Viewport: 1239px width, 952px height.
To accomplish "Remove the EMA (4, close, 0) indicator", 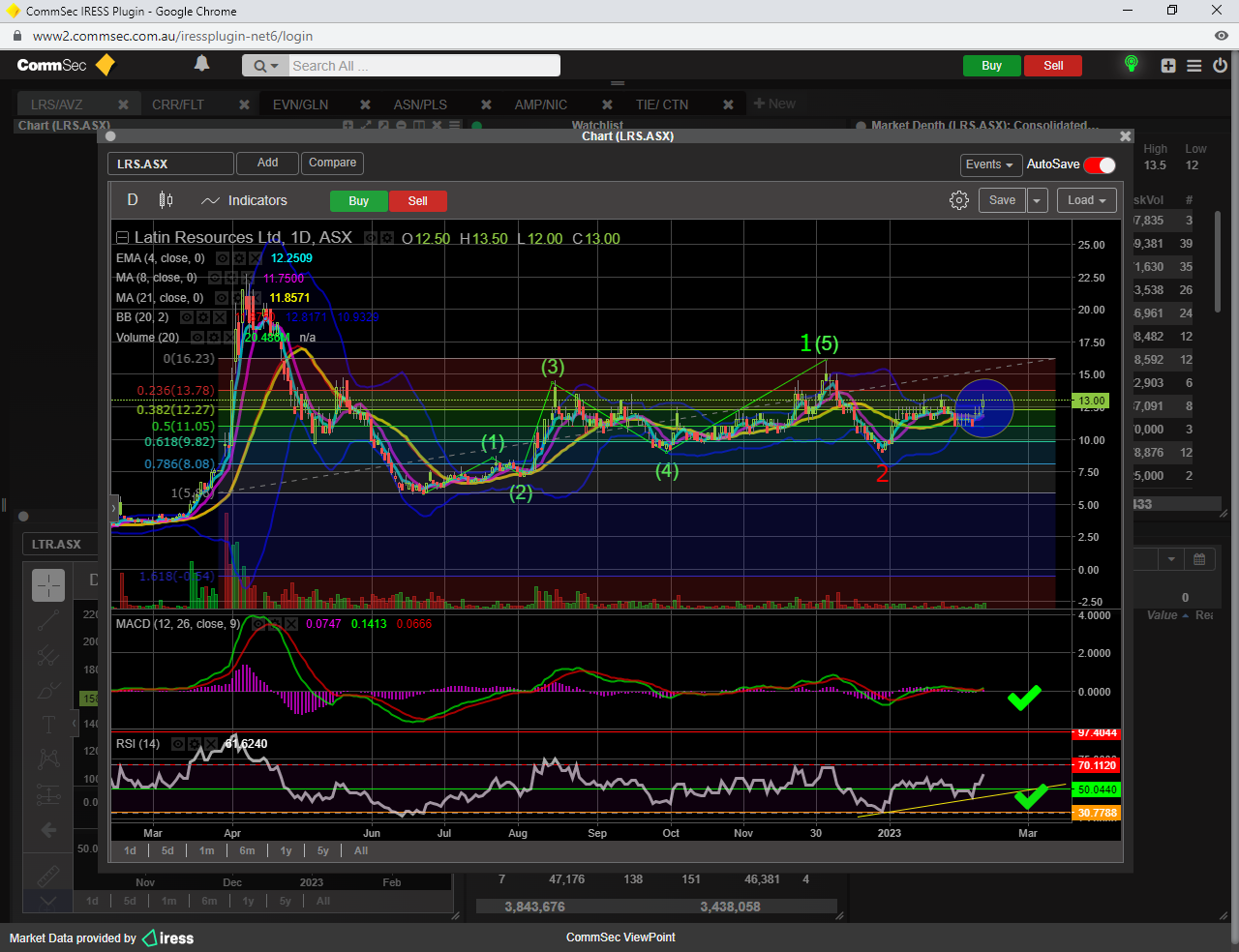I will click(x=256, y=258).
